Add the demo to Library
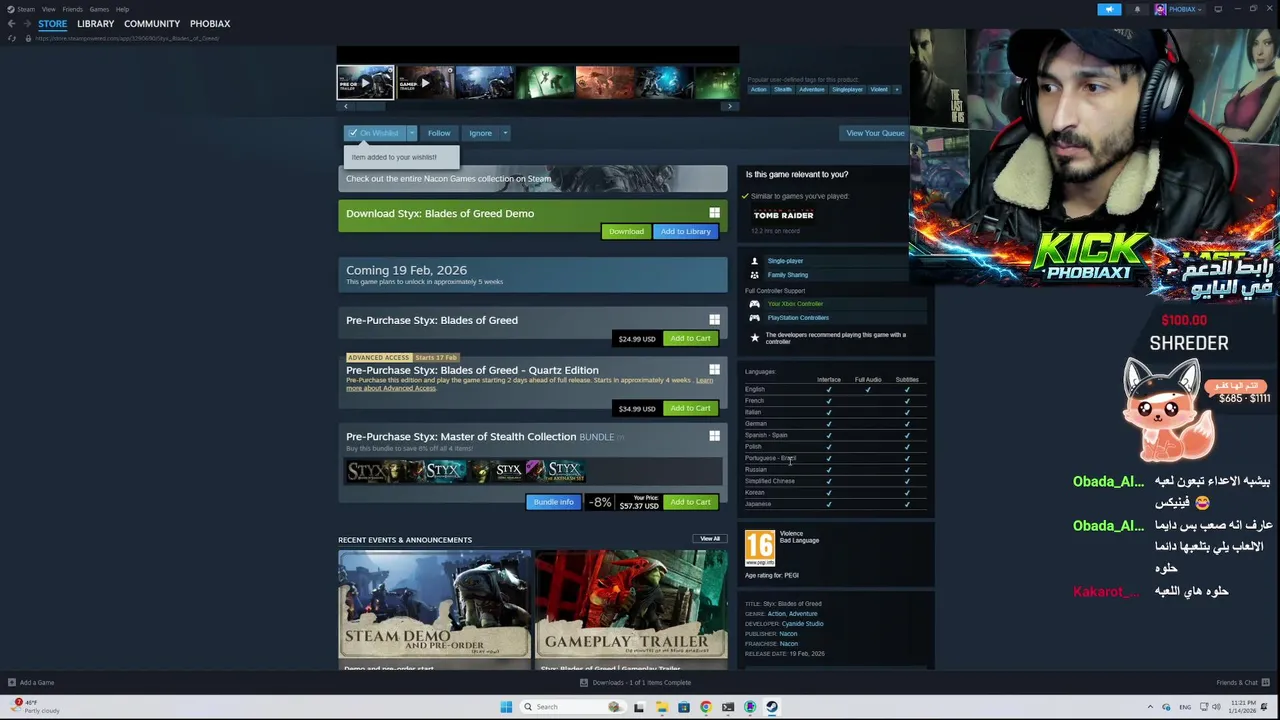This screenshot has width=1280, height=720. click(x=685, y=231)
